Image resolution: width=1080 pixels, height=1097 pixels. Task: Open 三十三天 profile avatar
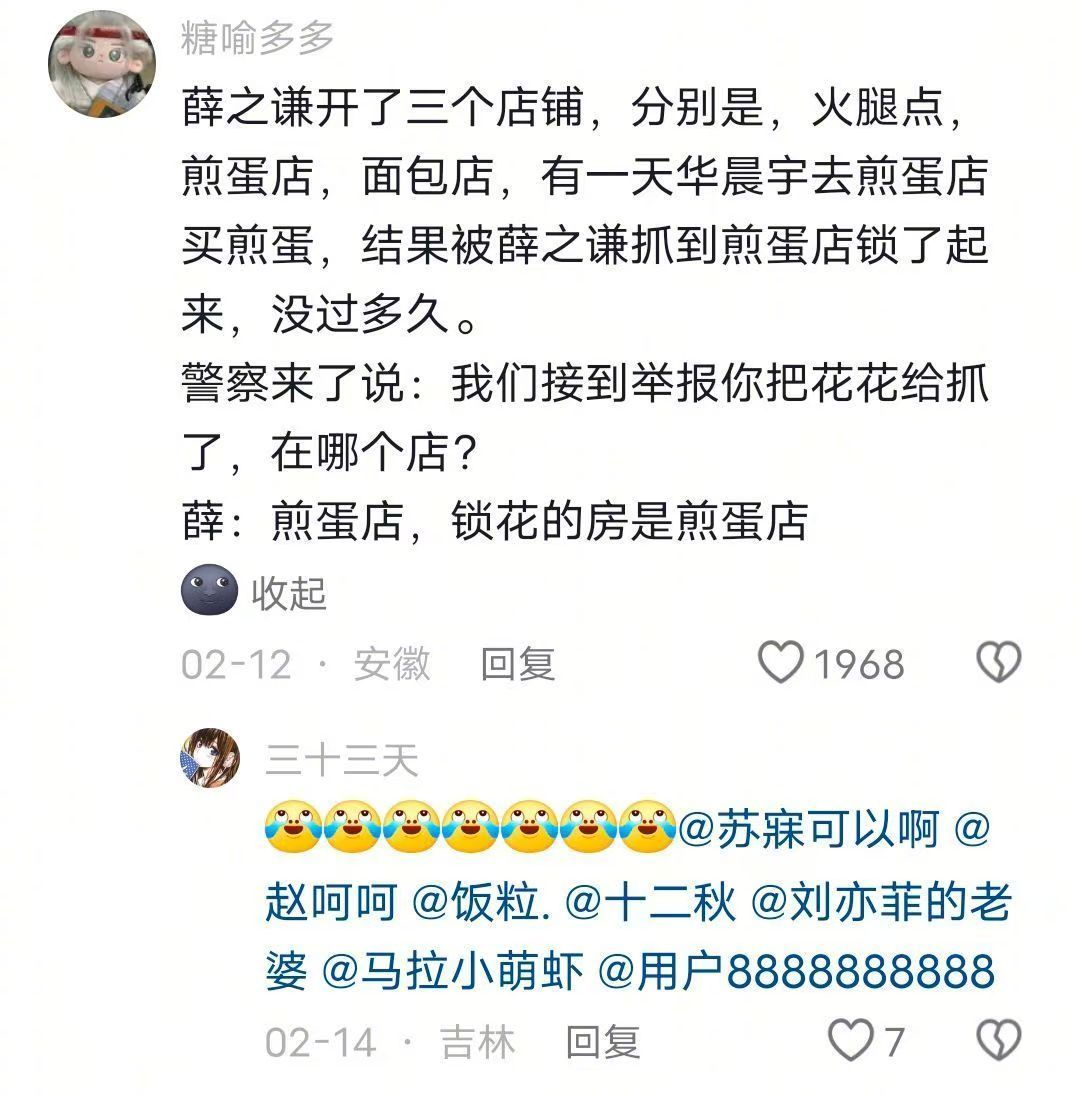pyautogui.click(x=211, y=758)
